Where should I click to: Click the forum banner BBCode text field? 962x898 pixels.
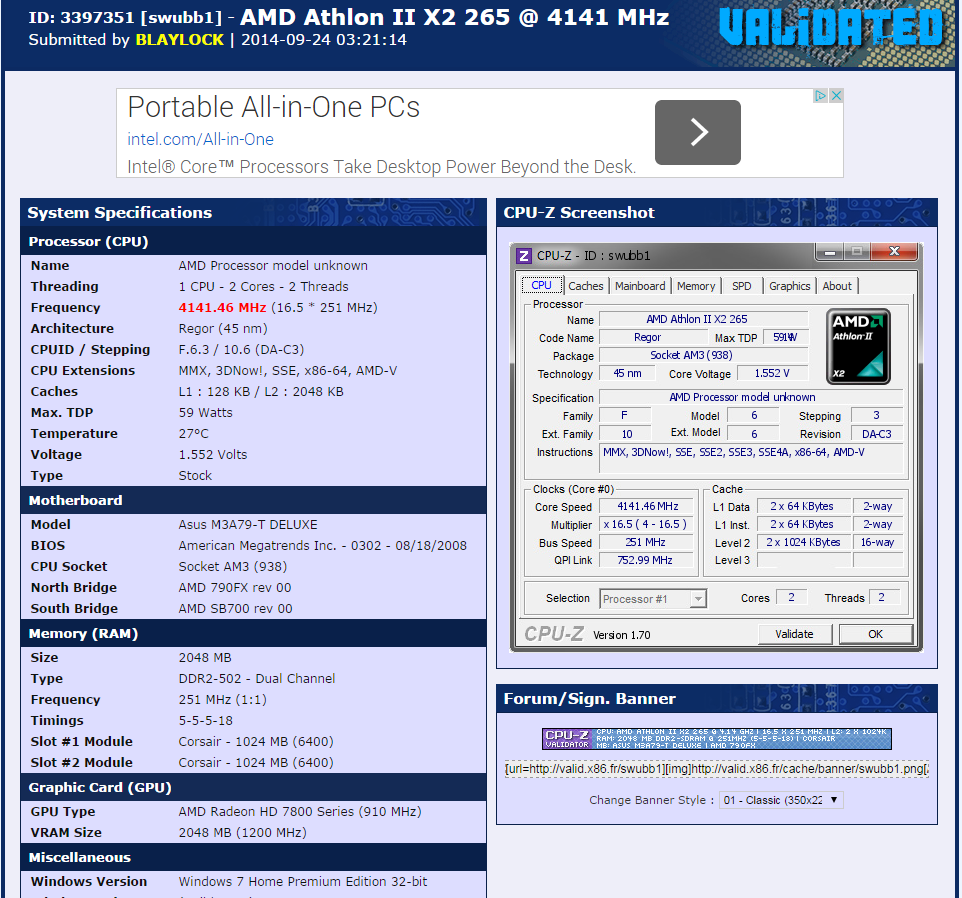pos(717,769)
